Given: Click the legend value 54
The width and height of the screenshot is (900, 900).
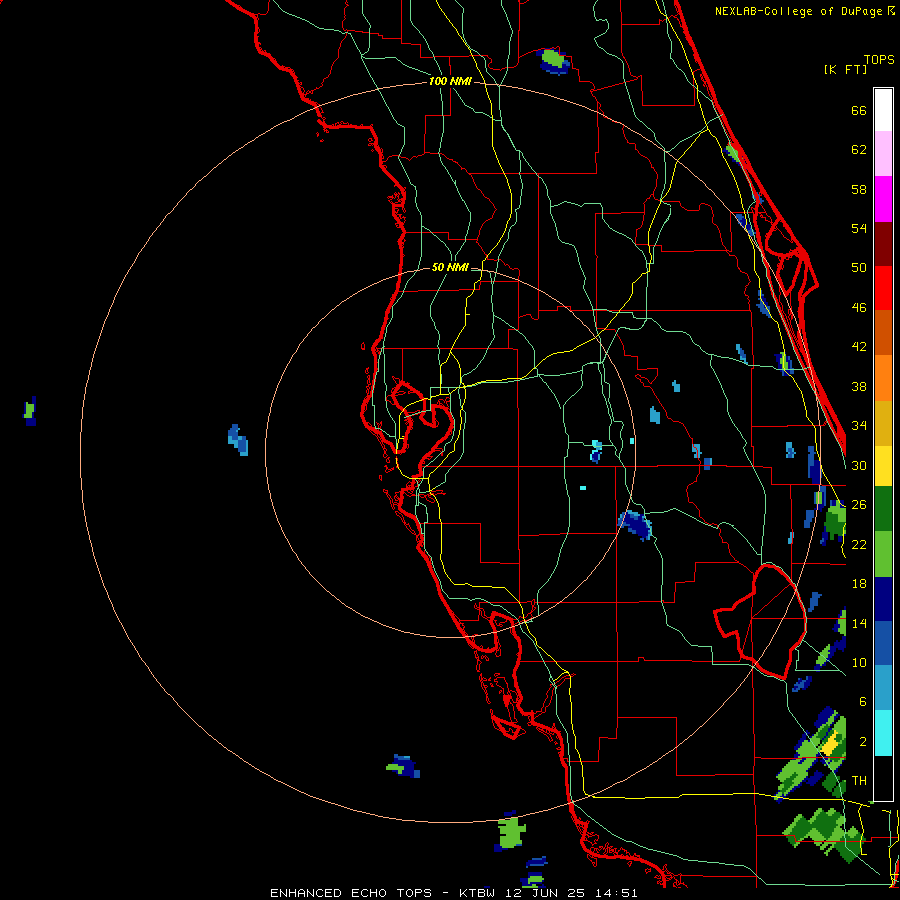Looking at the screenshot, I should (x=859, y=228).
